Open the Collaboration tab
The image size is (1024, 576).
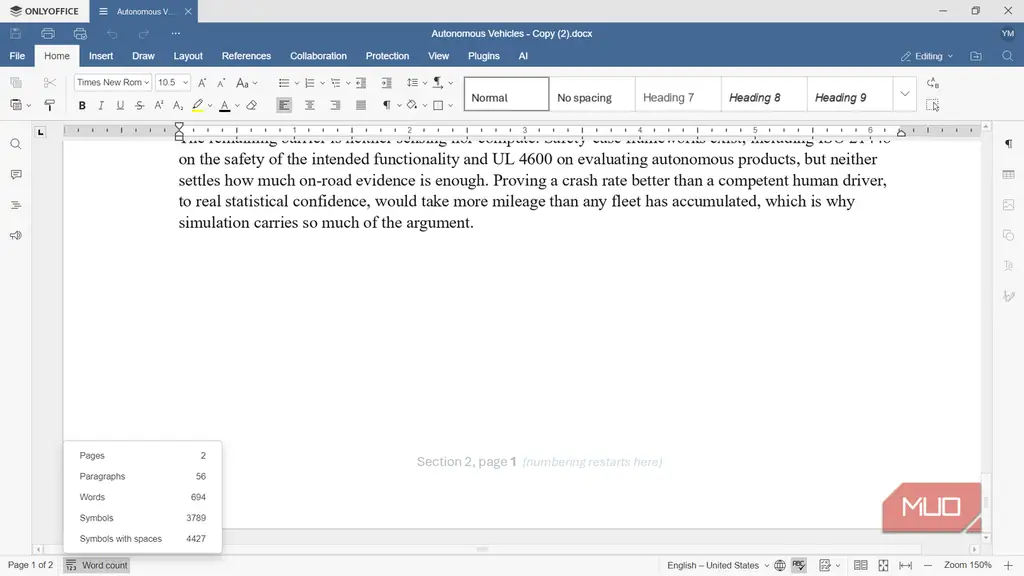[318, 56]
